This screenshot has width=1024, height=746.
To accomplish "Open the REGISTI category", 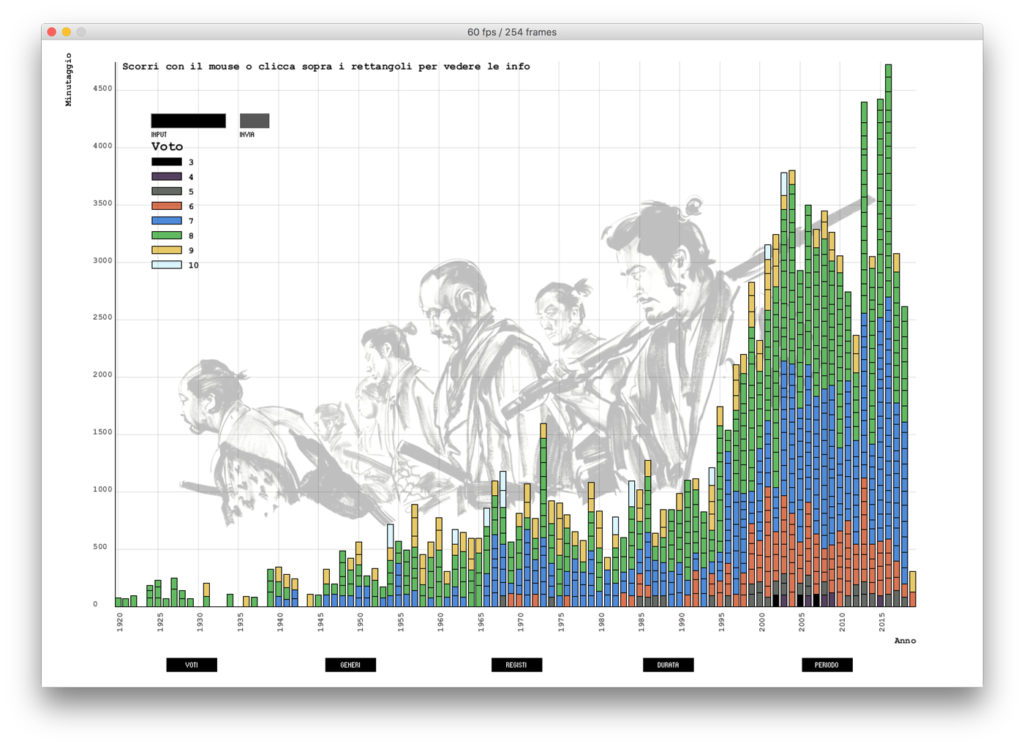I will pyautogui.click(x=518, y=664).
